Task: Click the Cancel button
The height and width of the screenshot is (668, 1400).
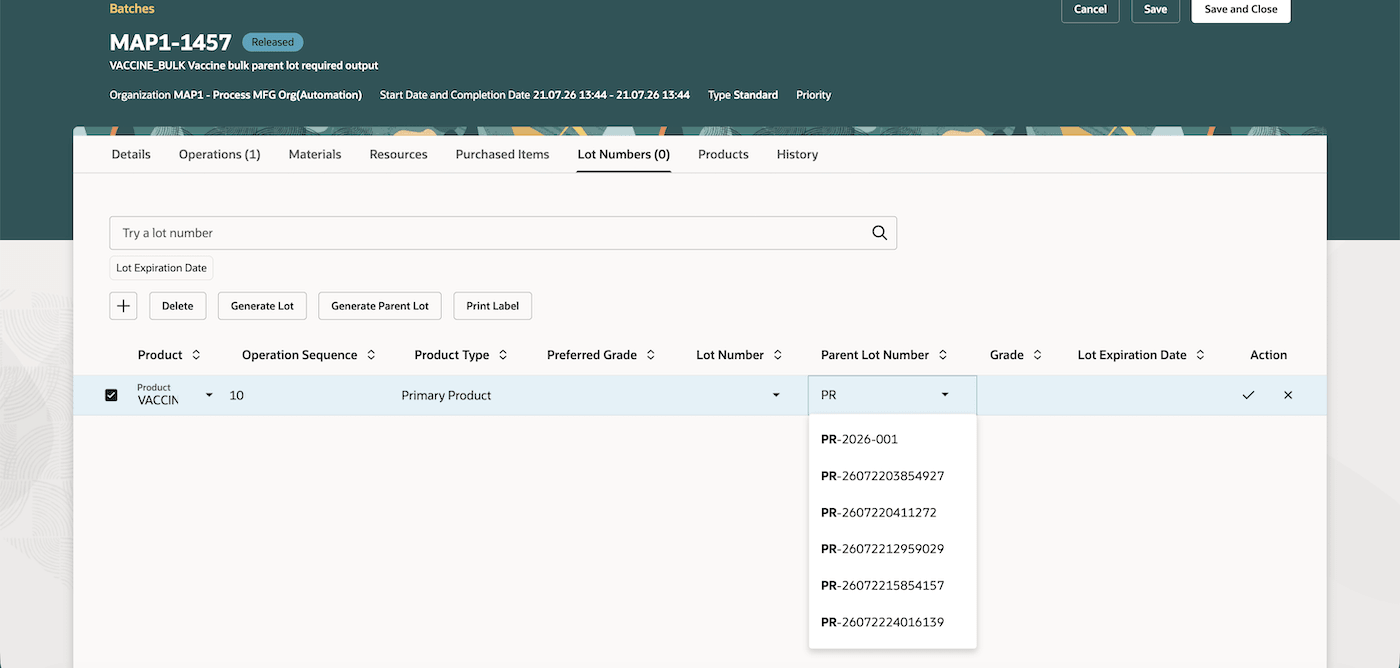Action: click(x=1090, y=9)
